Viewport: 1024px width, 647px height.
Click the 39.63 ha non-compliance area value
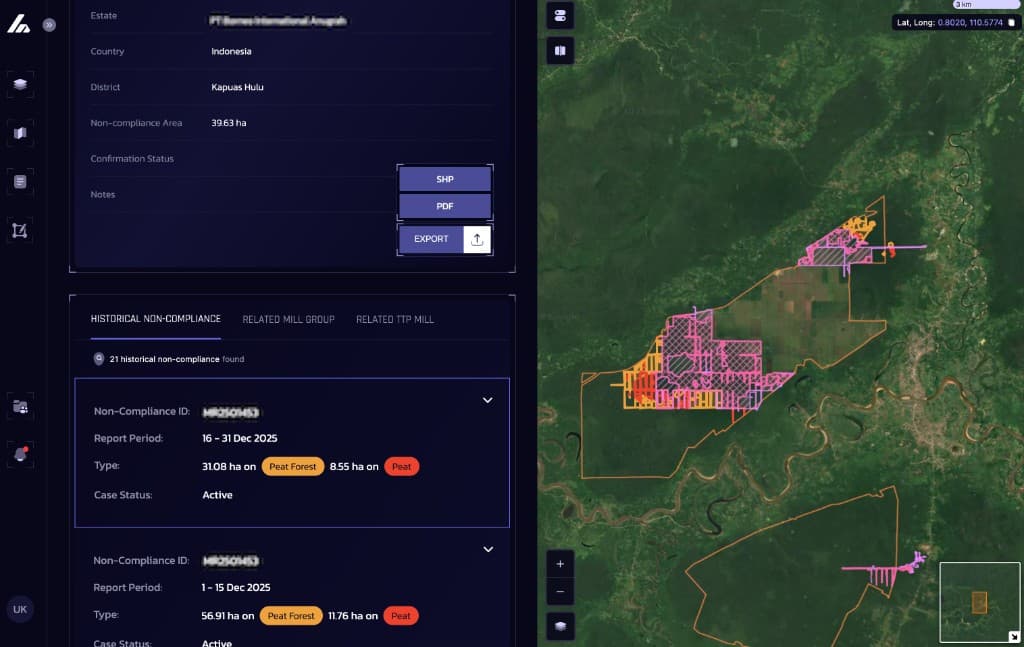click(229, 123)
